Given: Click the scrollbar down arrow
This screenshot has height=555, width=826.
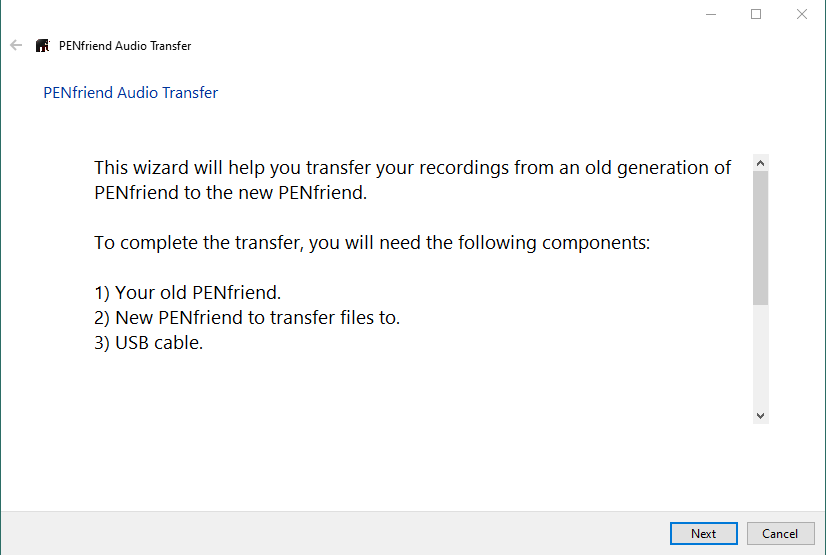Looking at the screenshot, I should point(760,415).
